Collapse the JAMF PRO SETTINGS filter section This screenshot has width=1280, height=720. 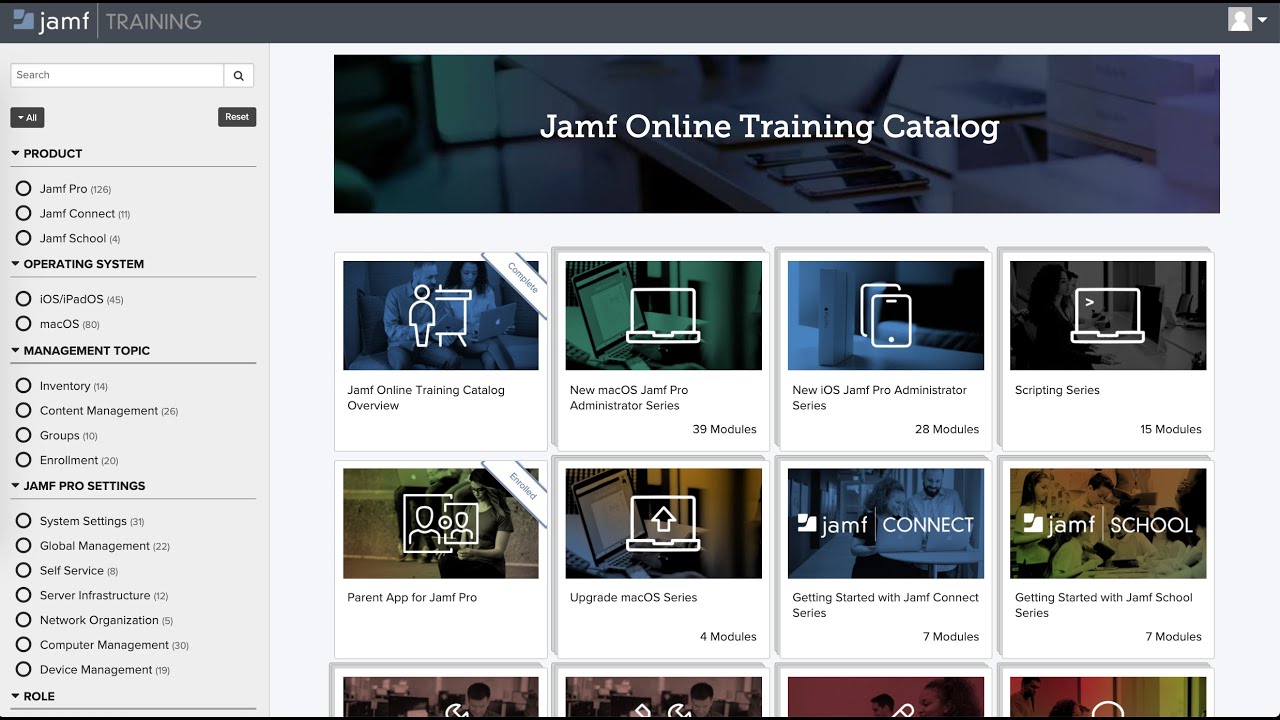tap(79, 486)
